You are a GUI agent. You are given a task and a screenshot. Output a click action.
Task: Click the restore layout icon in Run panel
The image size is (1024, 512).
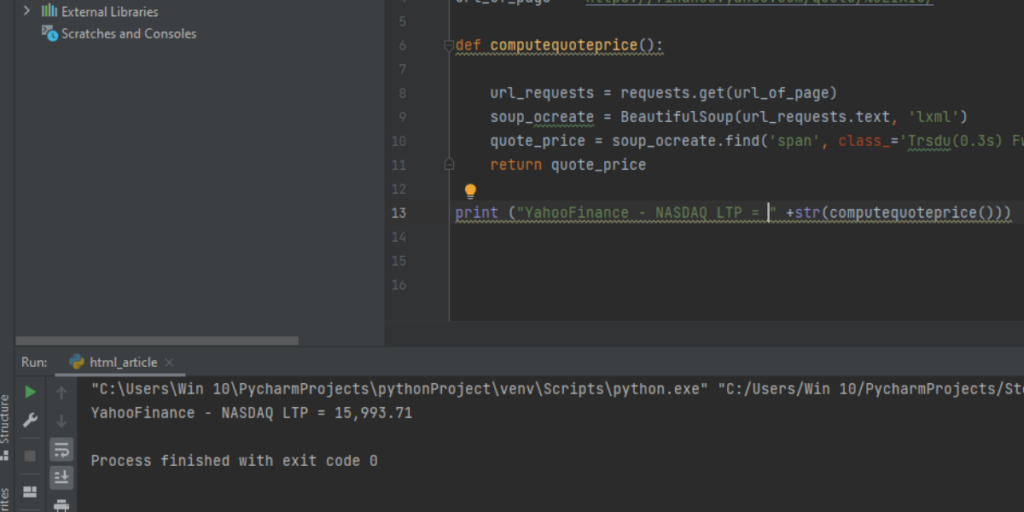pos(30,491)
